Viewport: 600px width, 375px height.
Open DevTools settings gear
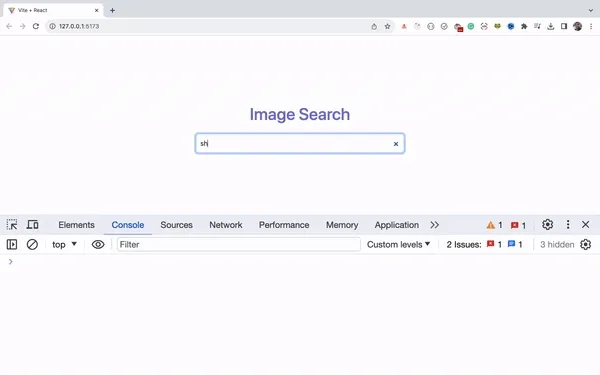[x=548, y=225]
